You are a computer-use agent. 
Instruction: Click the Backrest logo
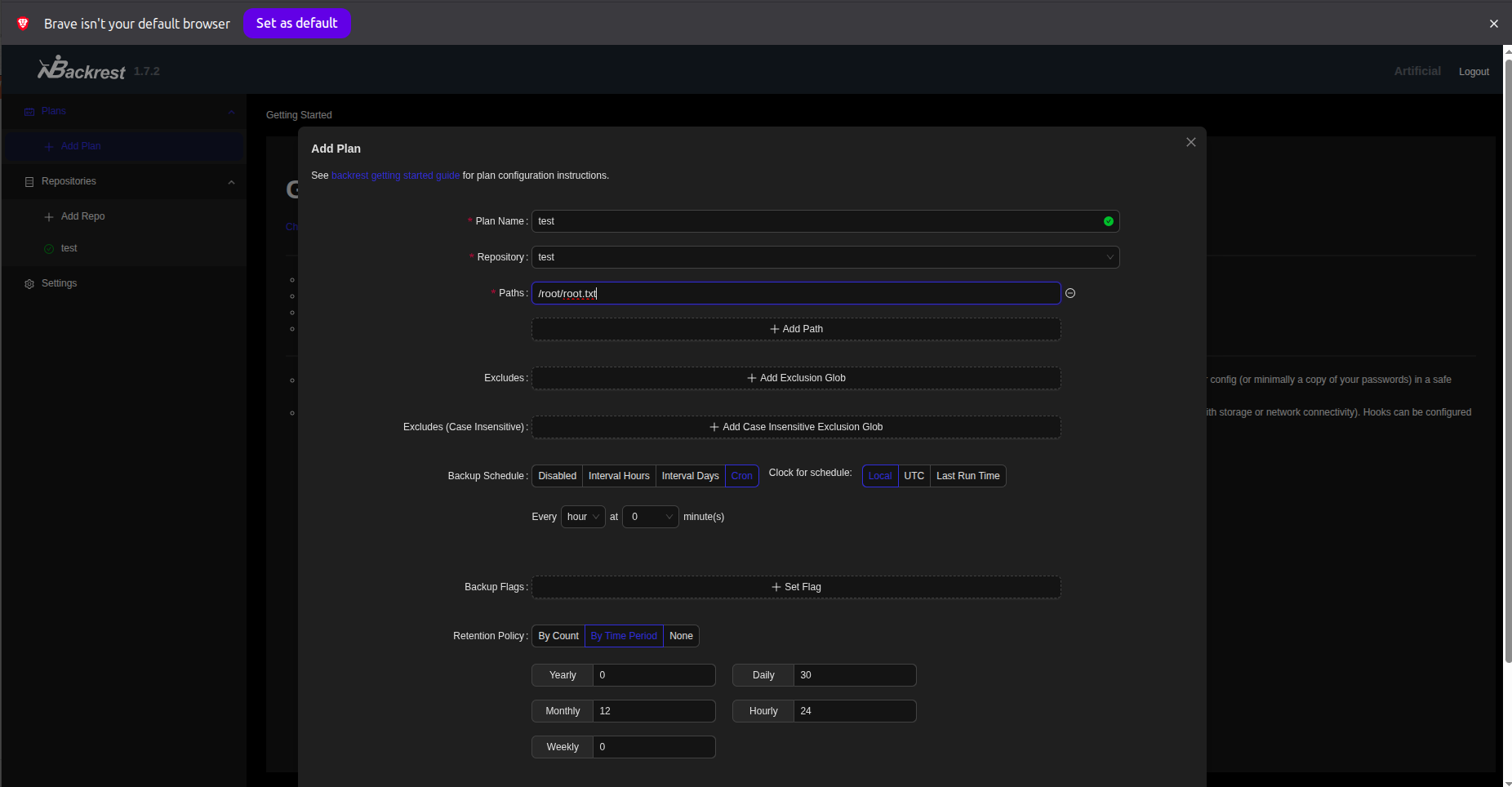(x=82, y=69)
